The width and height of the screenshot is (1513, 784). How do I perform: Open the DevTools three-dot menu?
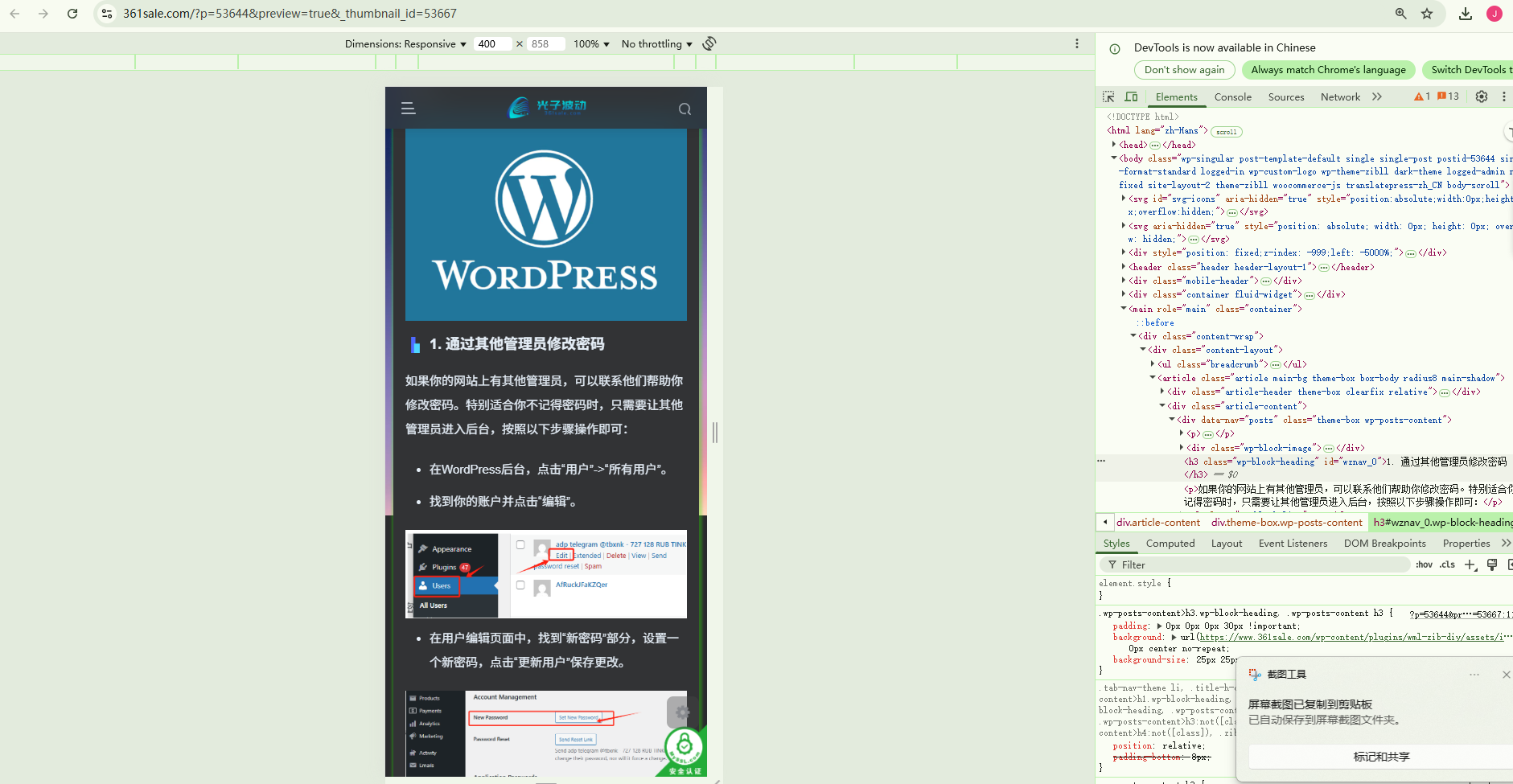pos(1504,96)
